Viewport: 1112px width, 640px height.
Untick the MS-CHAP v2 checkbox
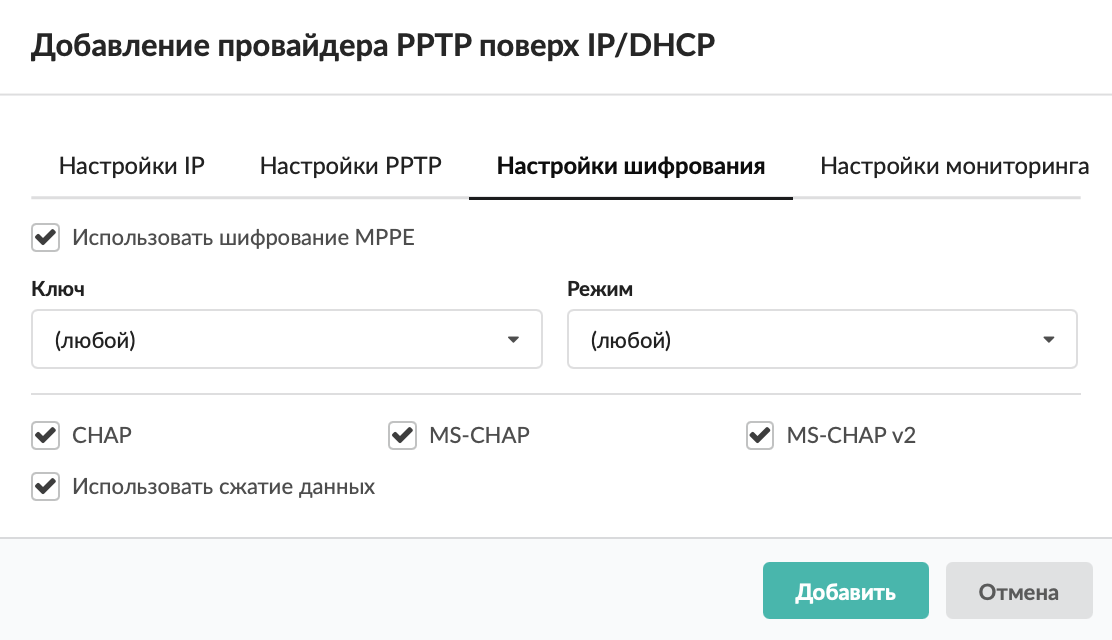pyautogui.click(x=760, y=436)
